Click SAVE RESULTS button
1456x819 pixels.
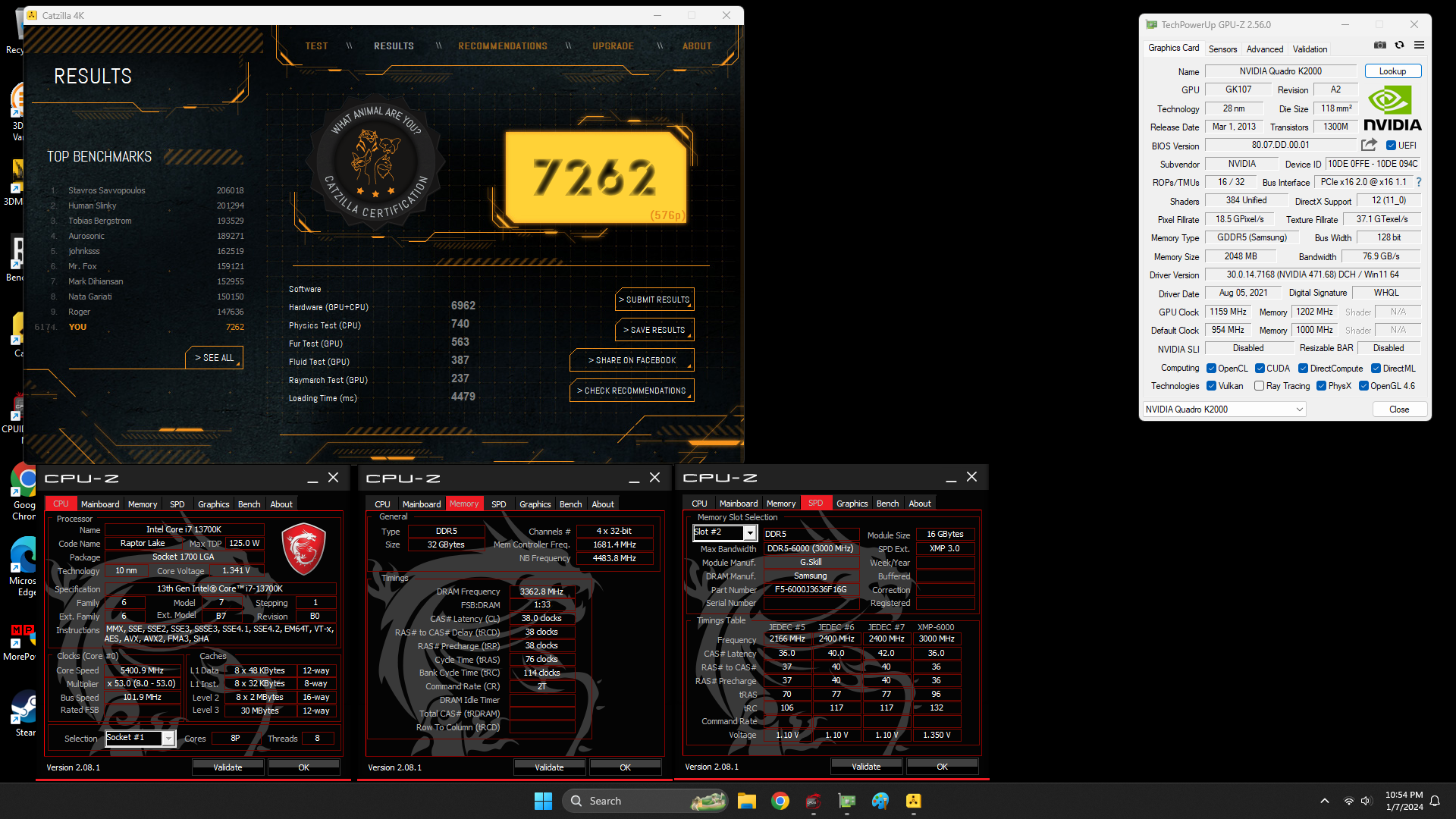(654, 330)
